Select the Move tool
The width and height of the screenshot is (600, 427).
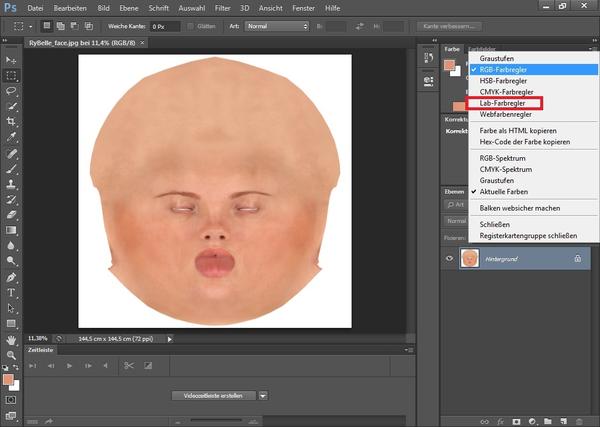11,59
